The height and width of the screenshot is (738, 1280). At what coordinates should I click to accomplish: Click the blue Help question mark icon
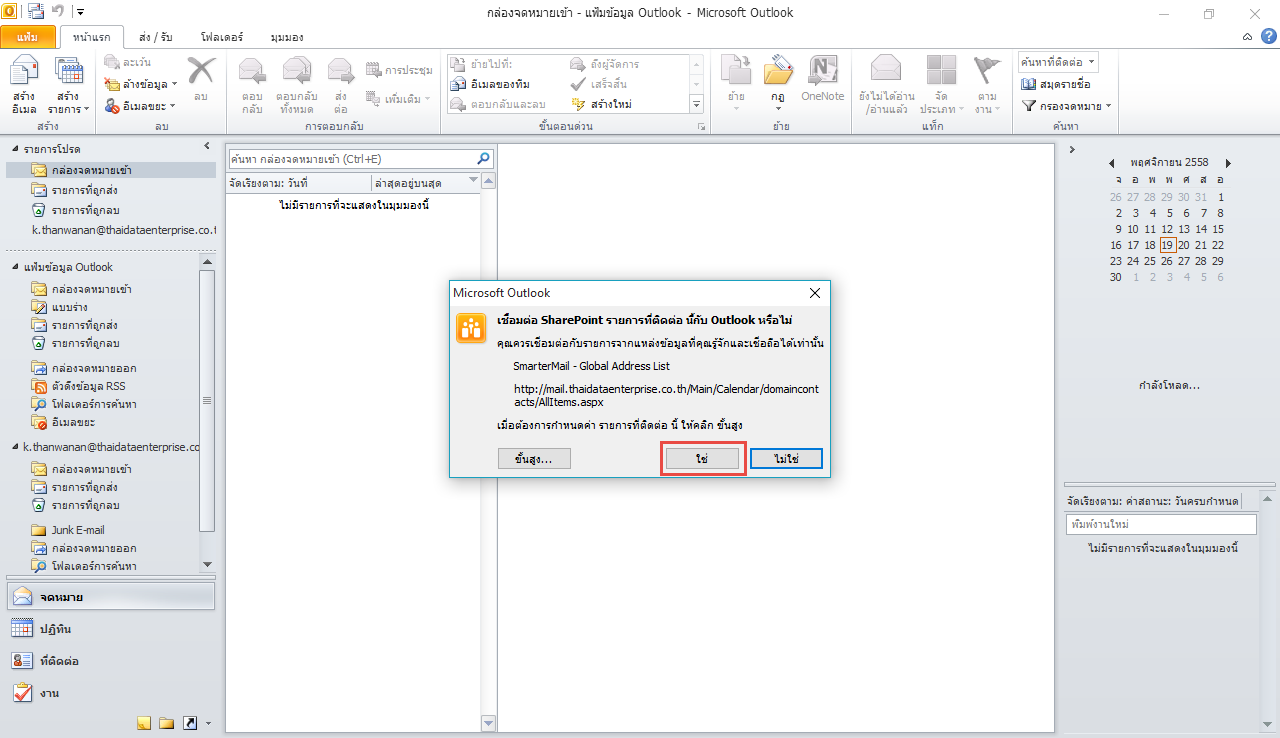click(x=1267, y=36)
